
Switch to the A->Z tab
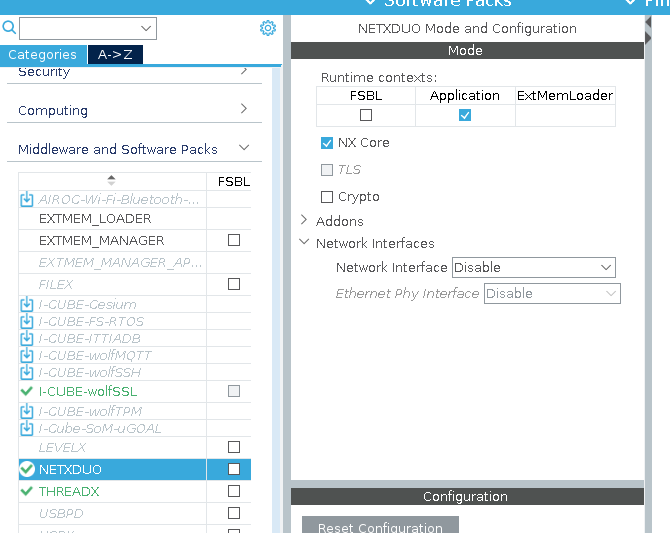115,55
